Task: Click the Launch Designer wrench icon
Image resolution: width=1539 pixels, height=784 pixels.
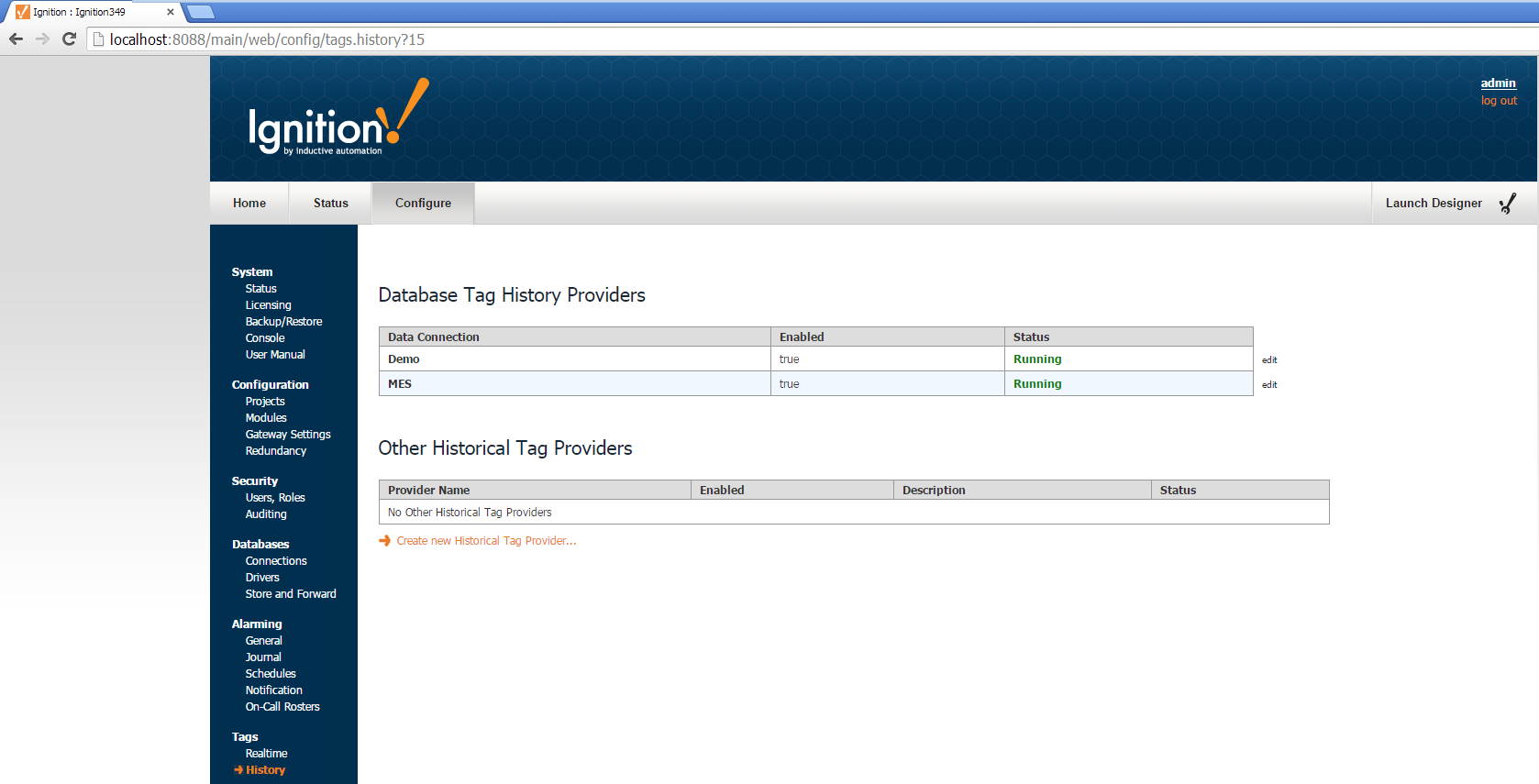Action: (1508, 204)
